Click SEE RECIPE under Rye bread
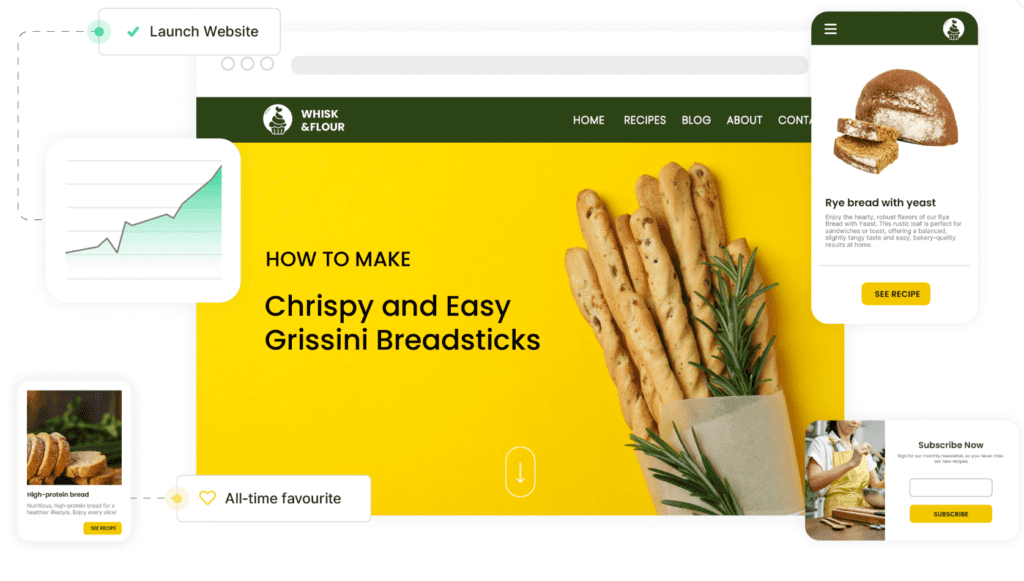Image resolution: width=1024 pixels, height=581 pixels. (896, 294)
